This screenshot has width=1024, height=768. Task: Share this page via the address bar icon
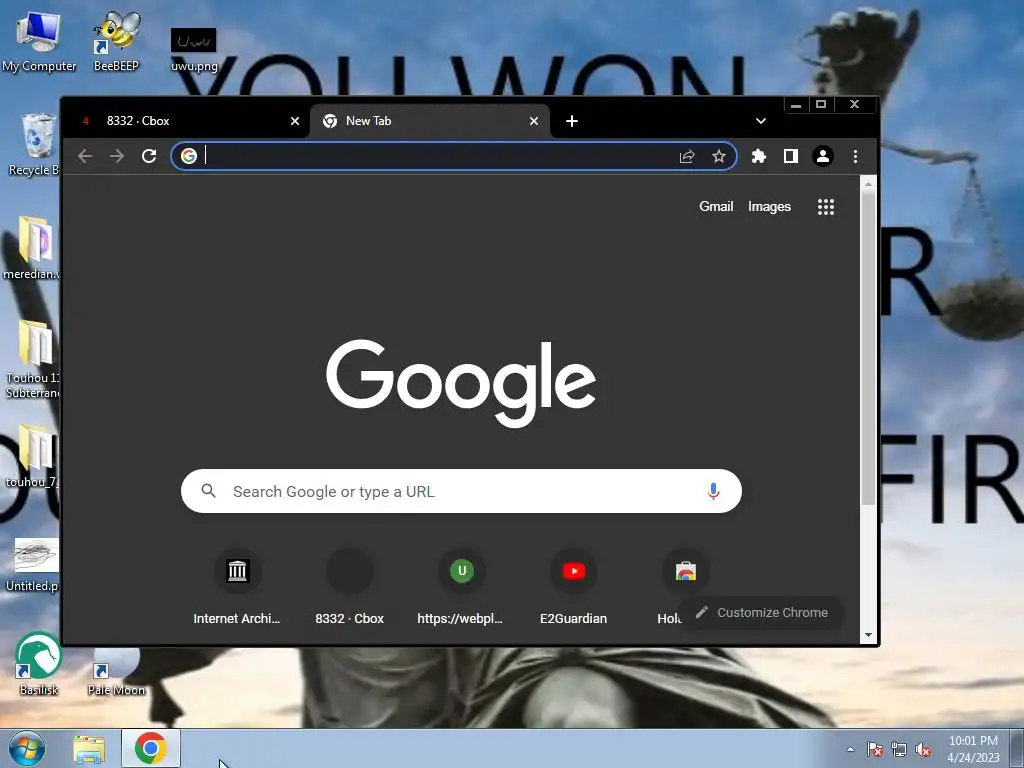click(x=687, y=157)
